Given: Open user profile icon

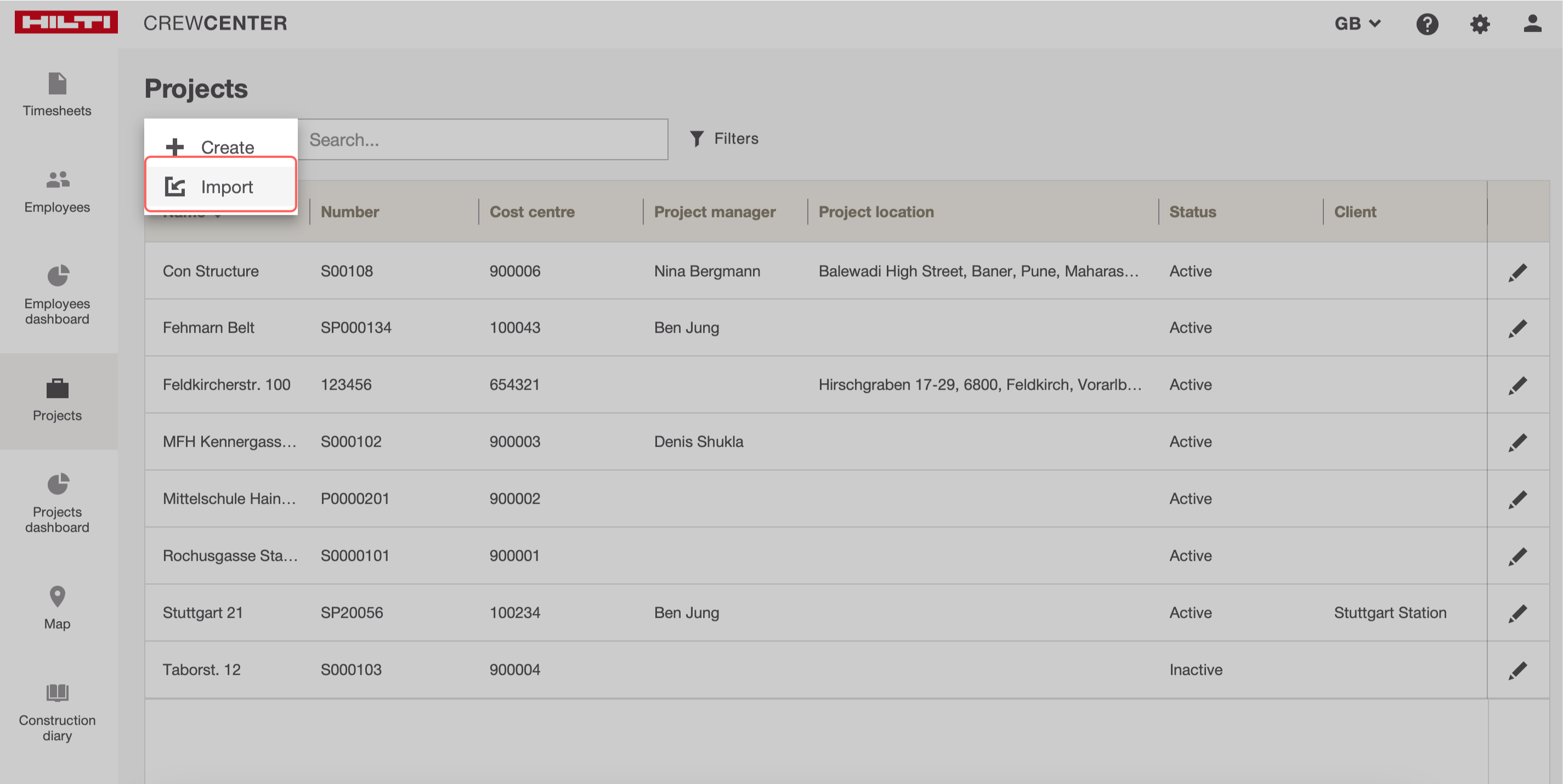Looking at the screenshot, I should click(1531, 24).
